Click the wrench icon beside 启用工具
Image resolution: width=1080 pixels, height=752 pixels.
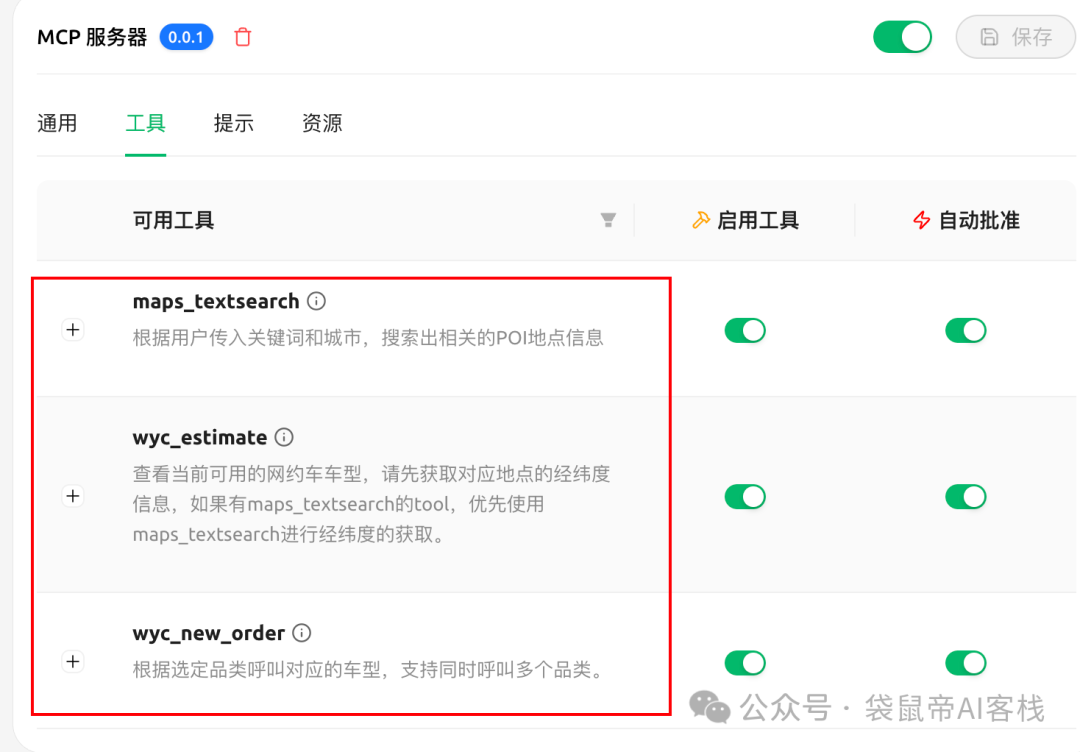tap(700, 220)
